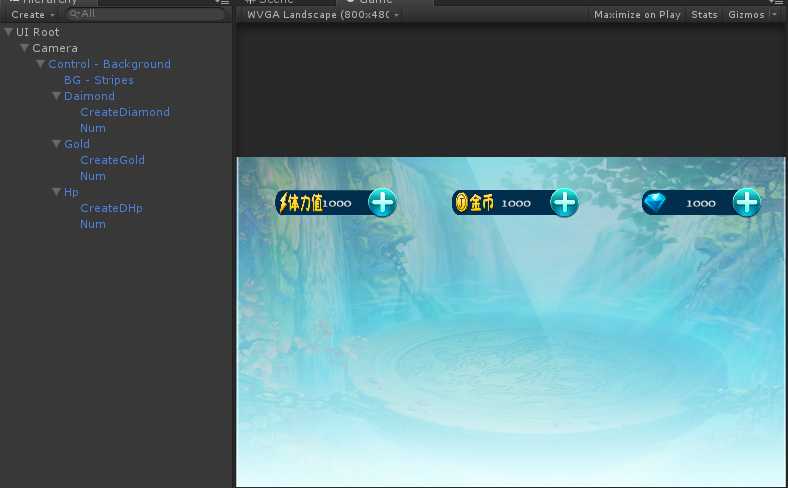Image resolution: width=788 pixels, height=488 pixels.
Task: Click the 1000 gold coin value
Action: tap(516, 204)
